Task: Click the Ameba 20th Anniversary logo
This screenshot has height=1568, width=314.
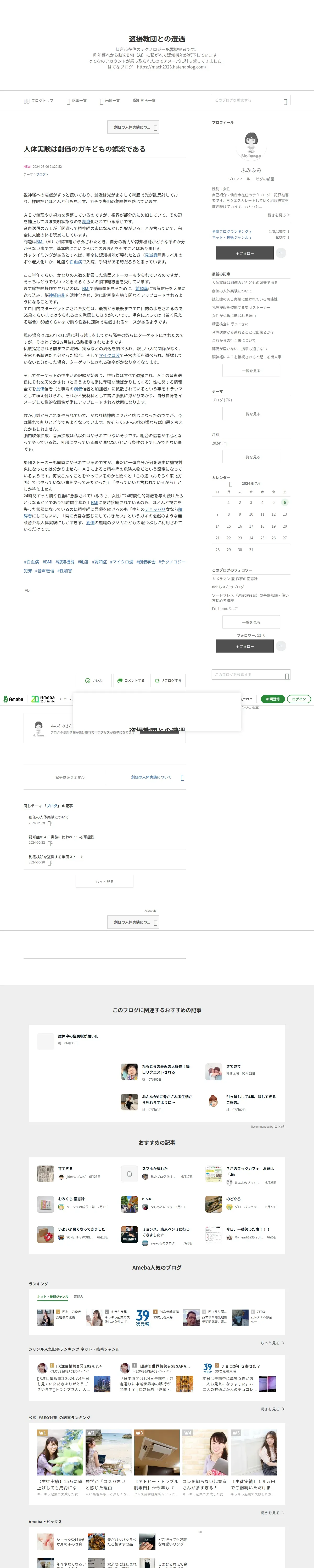Action: pos(43,699)
